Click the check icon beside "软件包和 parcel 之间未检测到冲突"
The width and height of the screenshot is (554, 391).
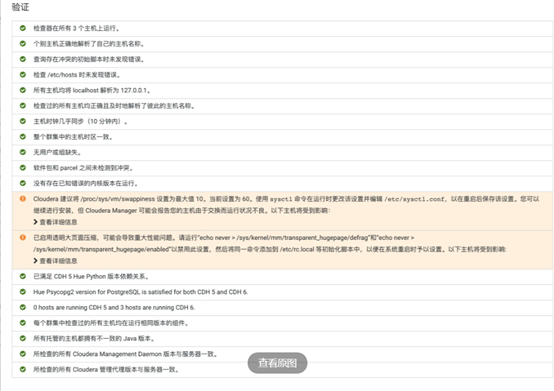[x=23, y=167]
